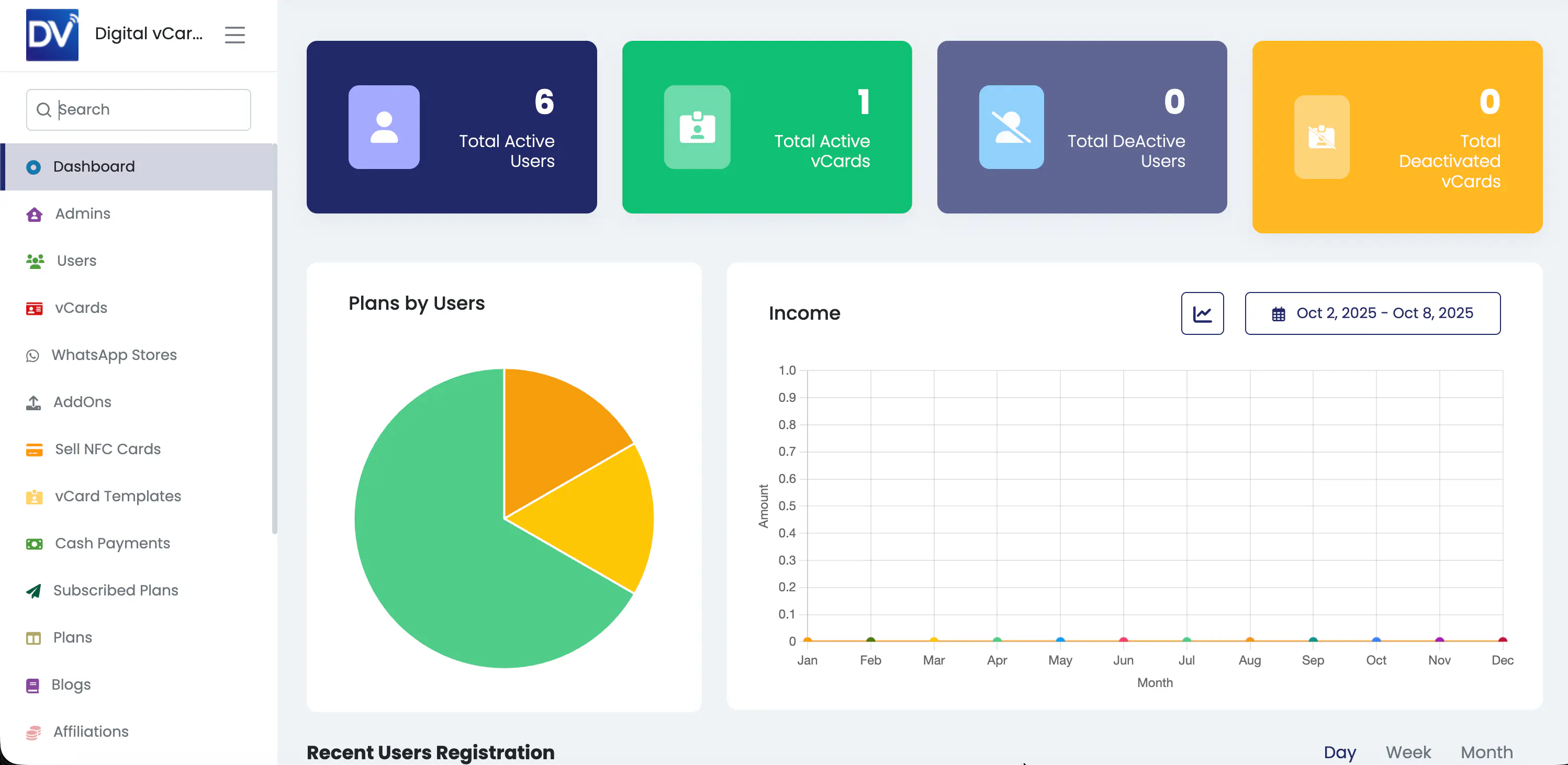Click the WhatsApp icon in the sidebar

33,355
